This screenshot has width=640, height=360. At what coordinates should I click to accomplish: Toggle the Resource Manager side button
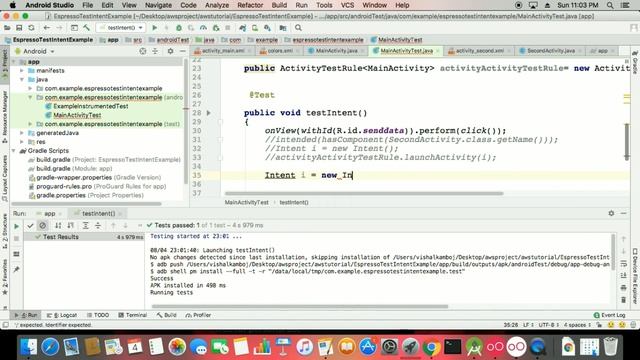(x=4, y=117)
